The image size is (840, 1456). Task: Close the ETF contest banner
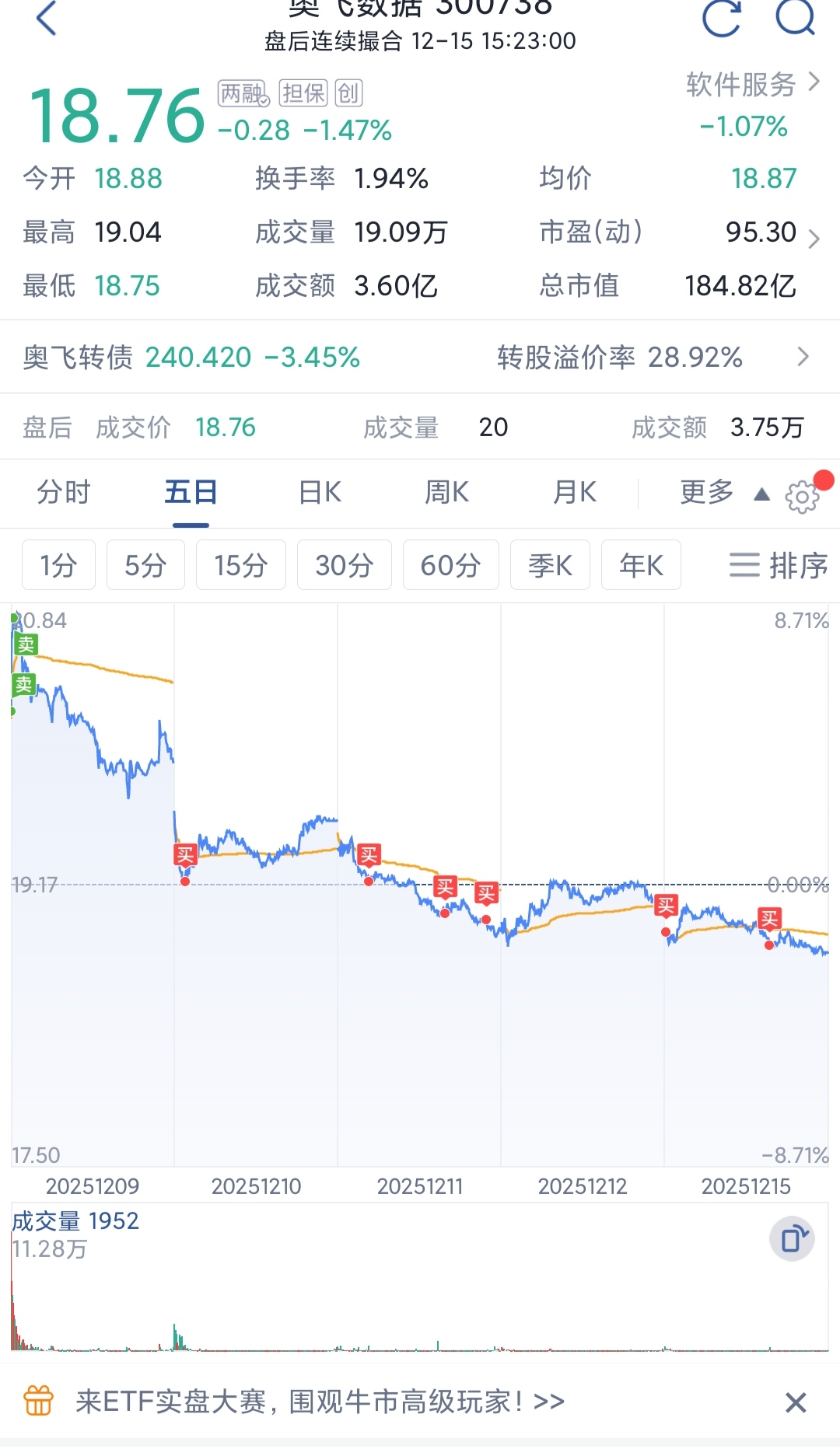coord(795,1402)
